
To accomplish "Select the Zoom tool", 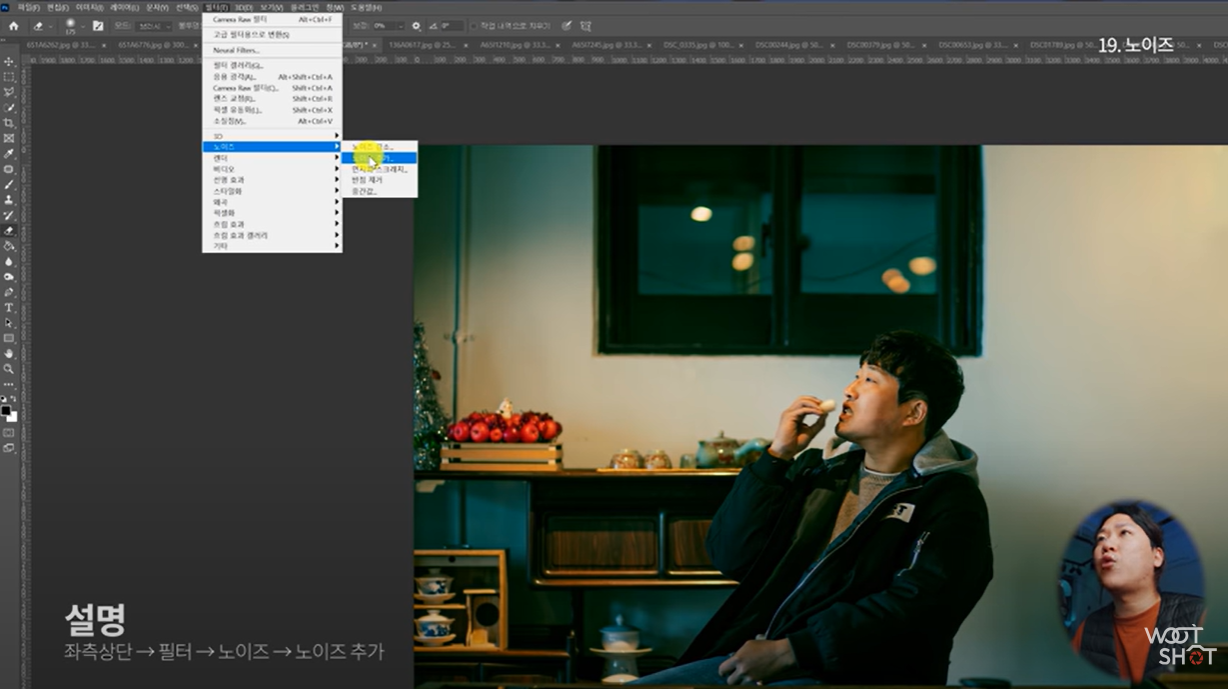I will coord(9,369).
